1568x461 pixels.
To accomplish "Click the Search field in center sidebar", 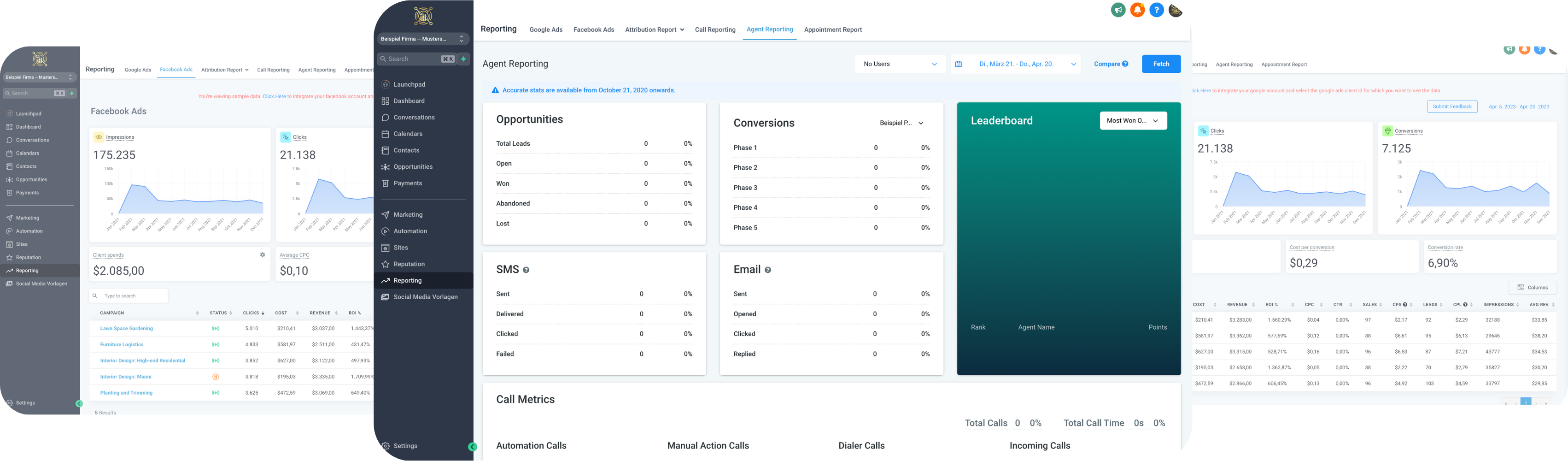I will (x=416, y=59).
